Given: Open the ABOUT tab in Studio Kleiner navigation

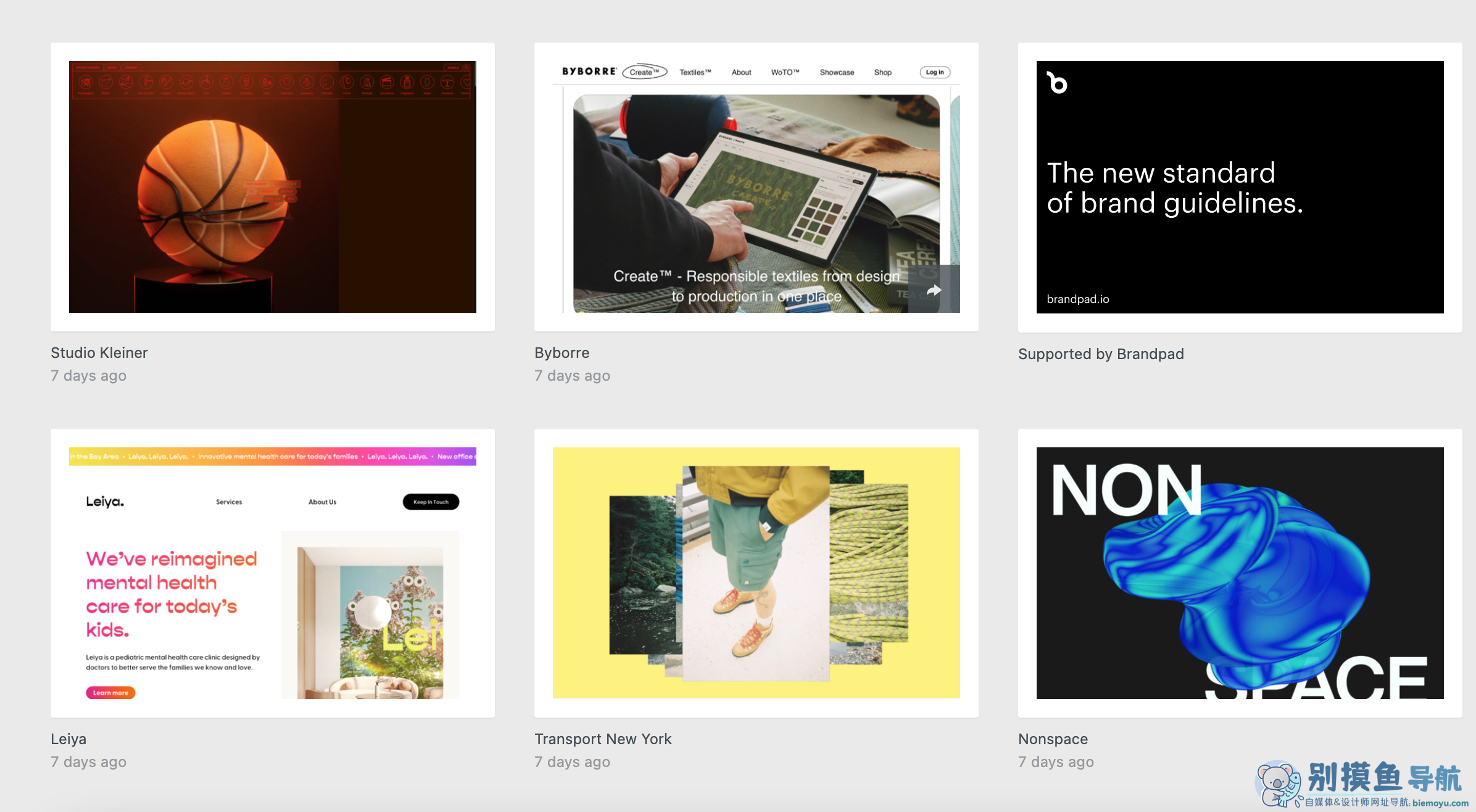Looking at the screenshot, I should pyautogui.click(x=112, y=68).
